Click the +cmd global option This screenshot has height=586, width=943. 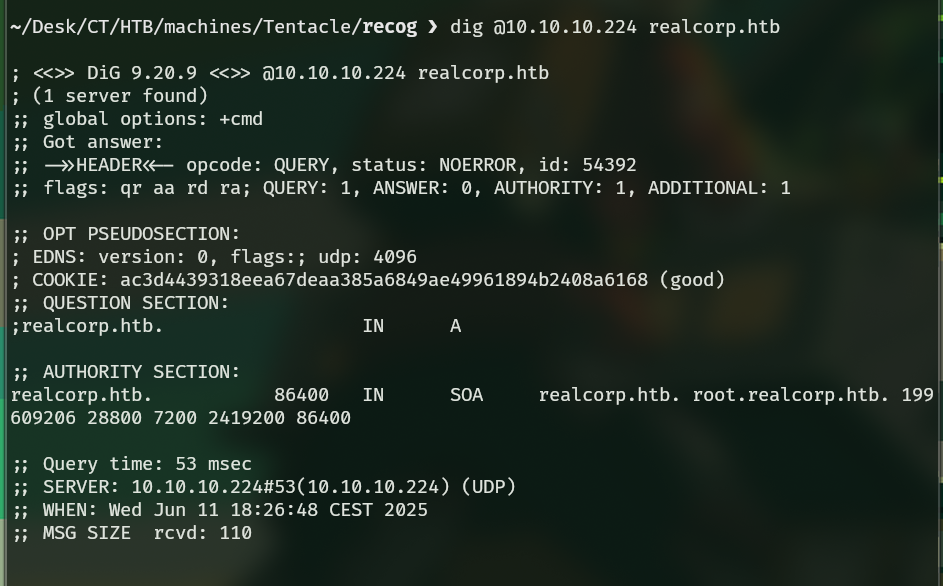click(x=241, y=119)
